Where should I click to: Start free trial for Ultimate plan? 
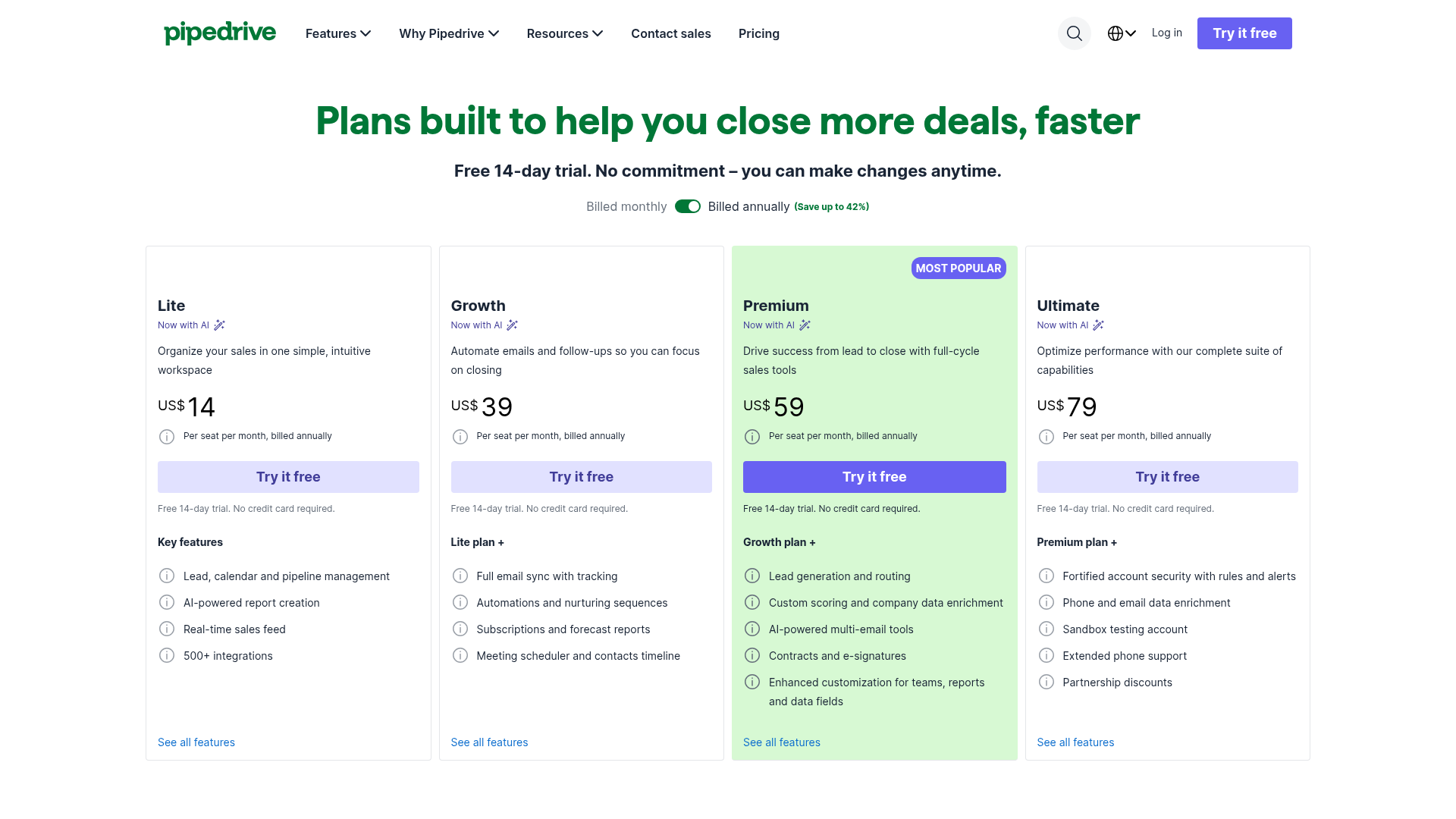point(1168,477)
